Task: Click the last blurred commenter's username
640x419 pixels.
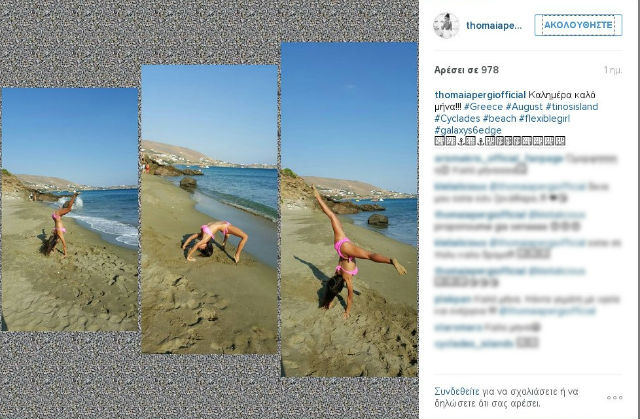Action: (473, 344)
